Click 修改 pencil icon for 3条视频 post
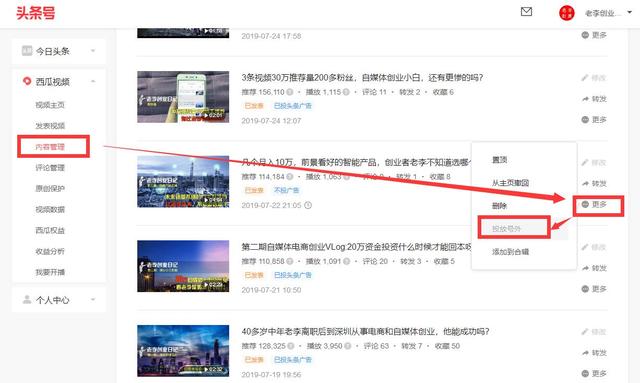 tap(585, 78)
